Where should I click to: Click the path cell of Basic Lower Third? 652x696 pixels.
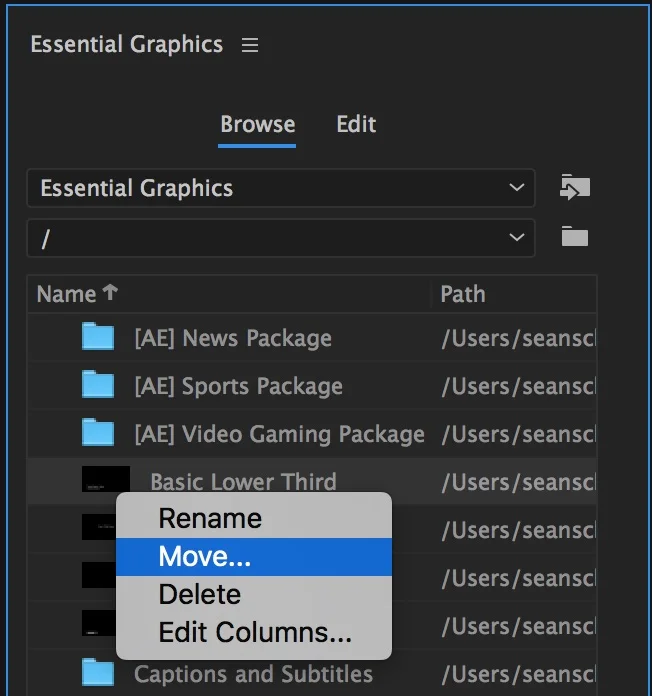coord(518,482)
